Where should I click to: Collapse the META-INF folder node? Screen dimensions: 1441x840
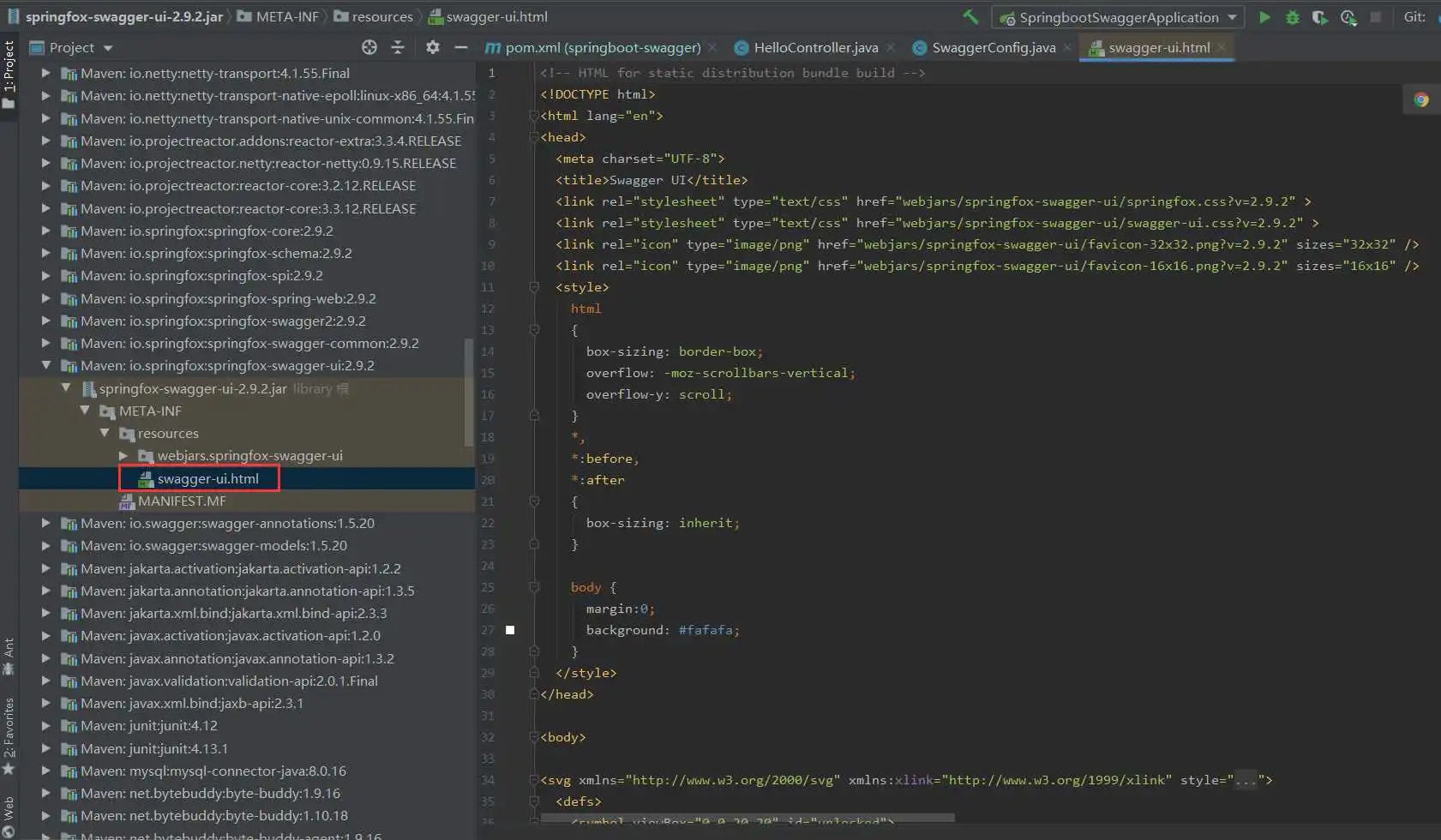(x=85, y=411)
